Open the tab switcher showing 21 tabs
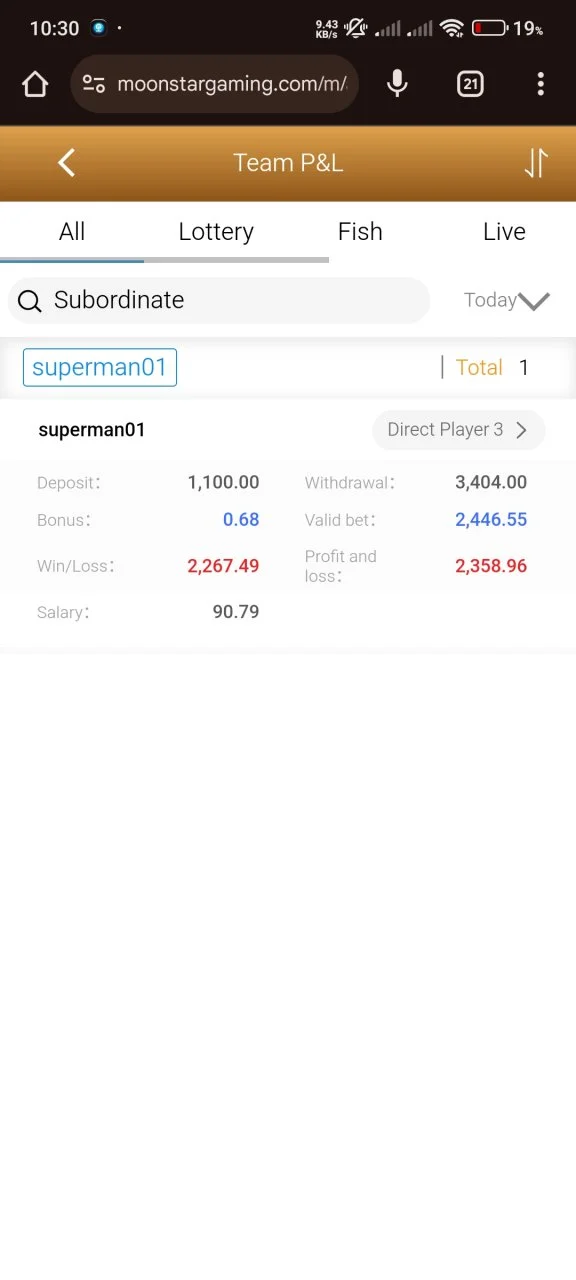 pos(470,84)
